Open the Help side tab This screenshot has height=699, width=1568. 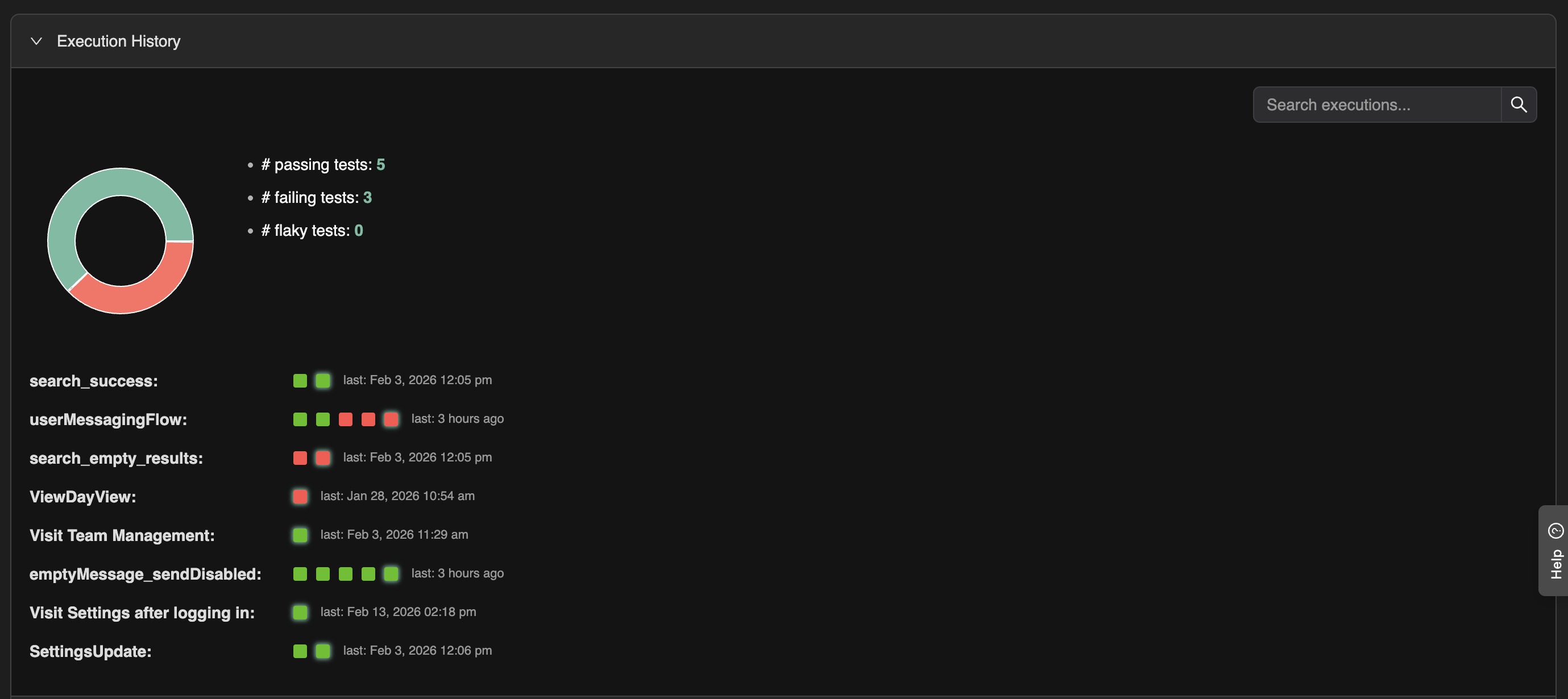[x=1555, y=550]
